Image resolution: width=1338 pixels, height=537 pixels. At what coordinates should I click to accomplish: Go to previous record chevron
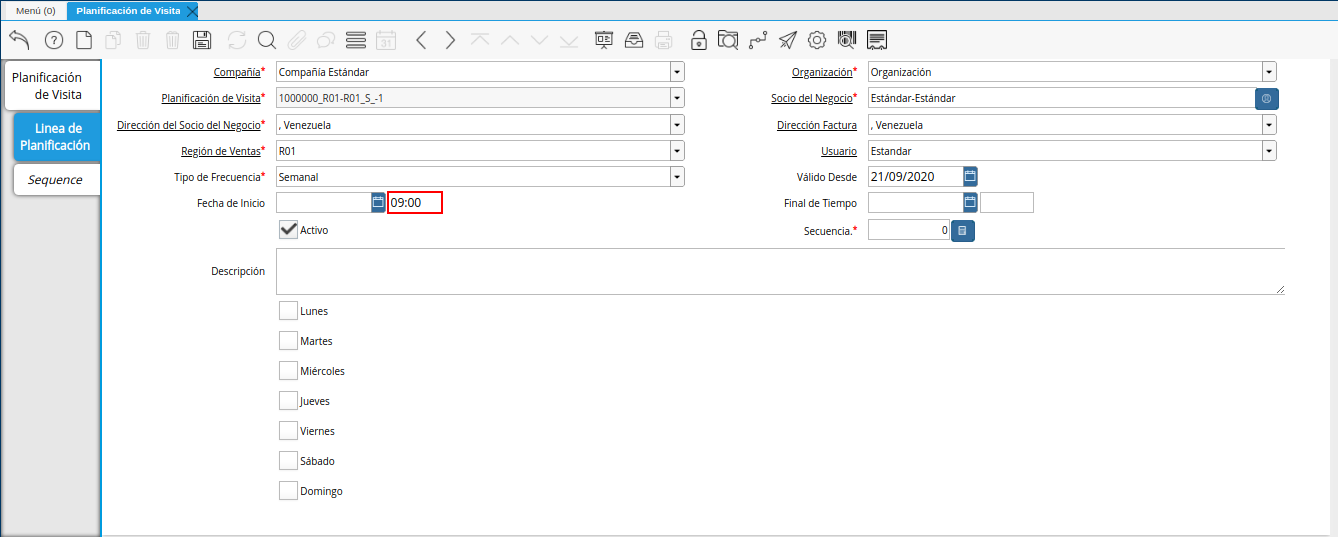pyautogui.click(x=421, y=40)
